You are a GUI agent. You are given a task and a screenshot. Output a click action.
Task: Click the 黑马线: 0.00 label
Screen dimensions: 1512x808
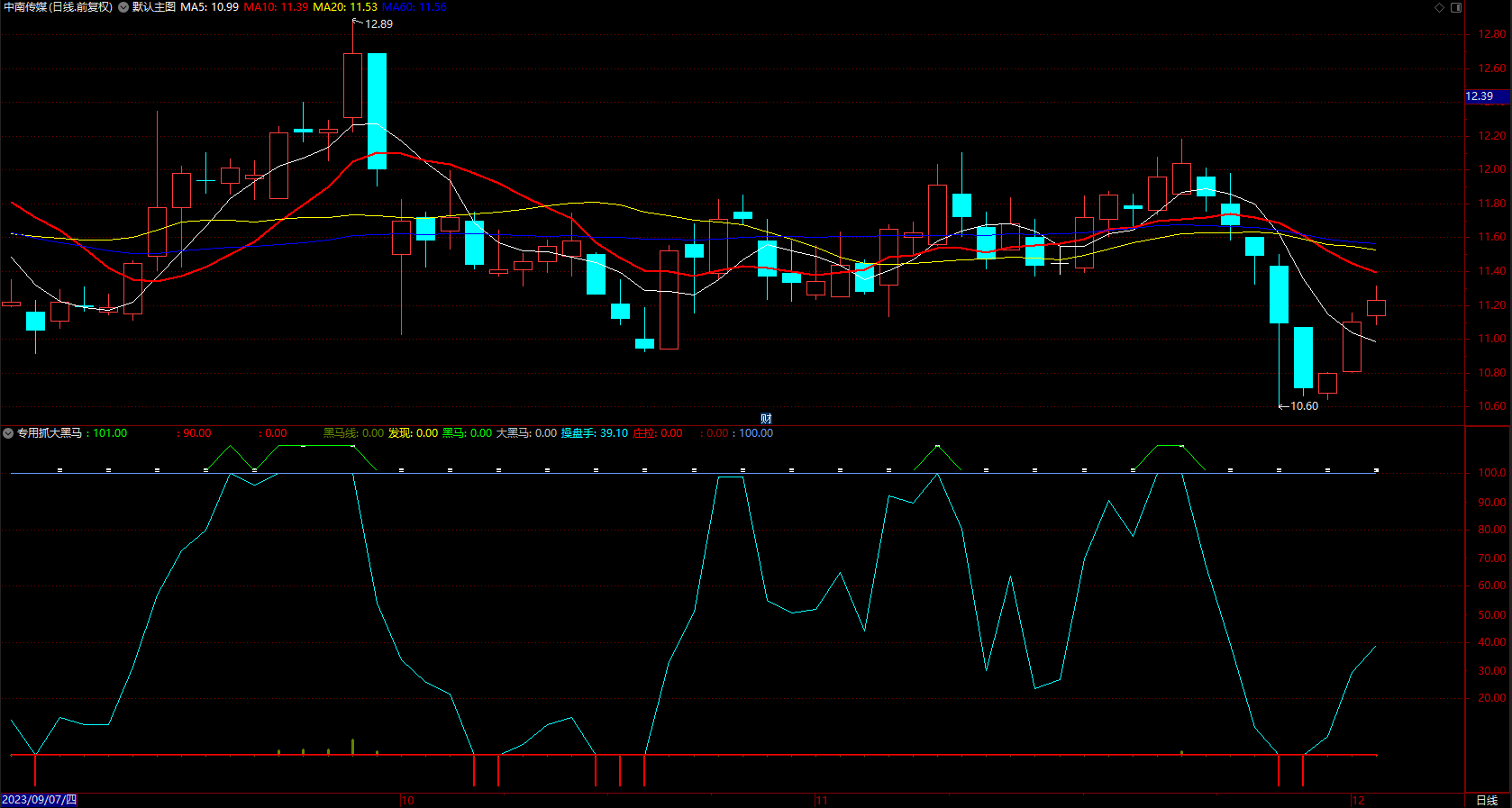click(353, 433)
